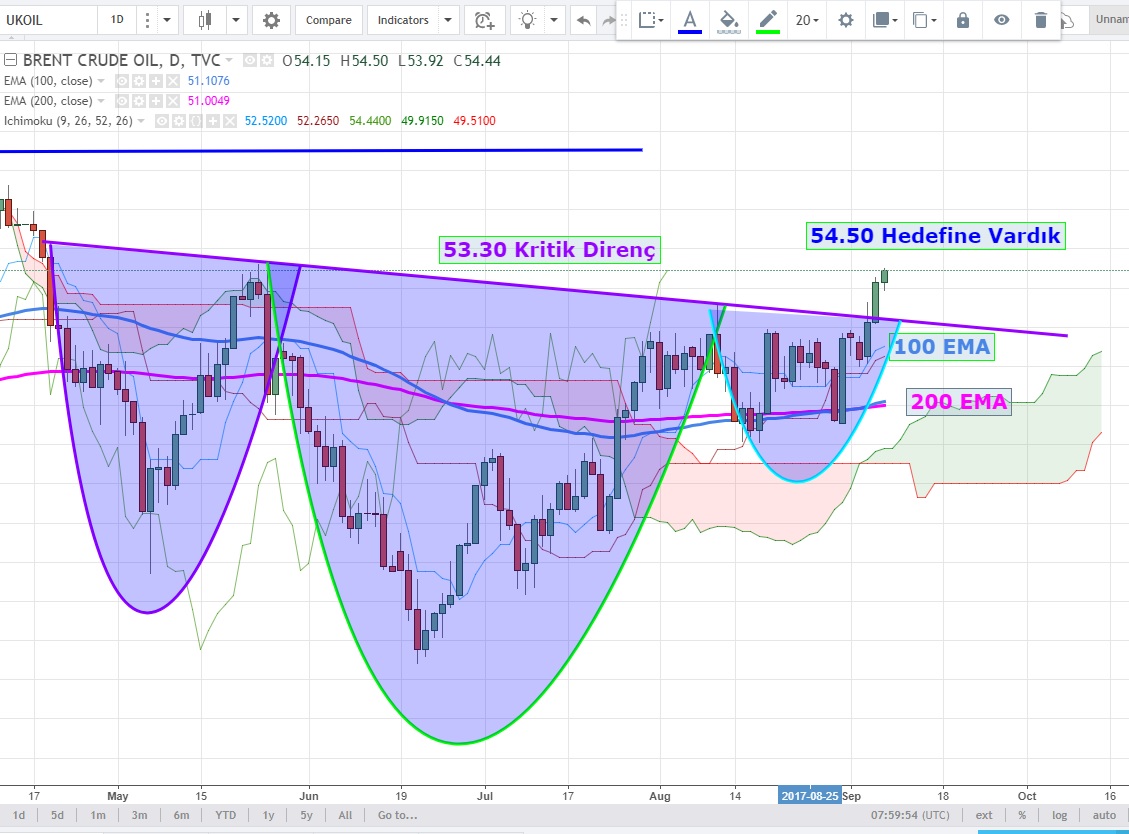1129x834 pixels.
Task: Lock the selected drawing with padlock icon
Action: coord(963,20)
